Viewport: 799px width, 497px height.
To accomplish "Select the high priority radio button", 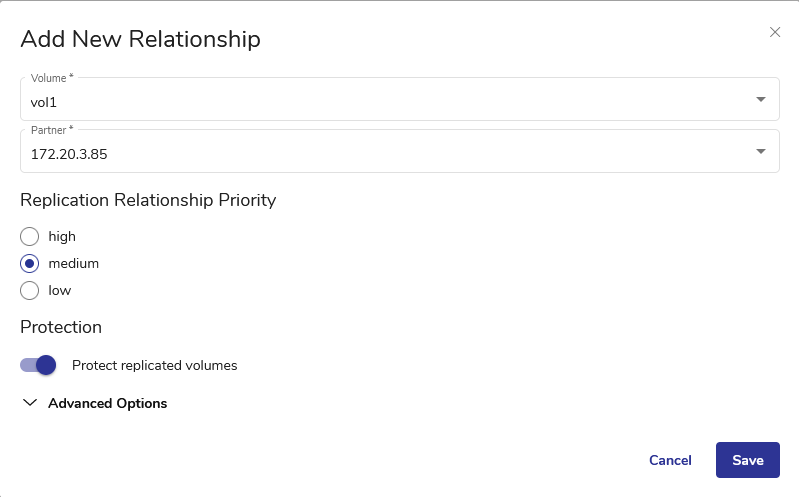I will pos(30,237).
